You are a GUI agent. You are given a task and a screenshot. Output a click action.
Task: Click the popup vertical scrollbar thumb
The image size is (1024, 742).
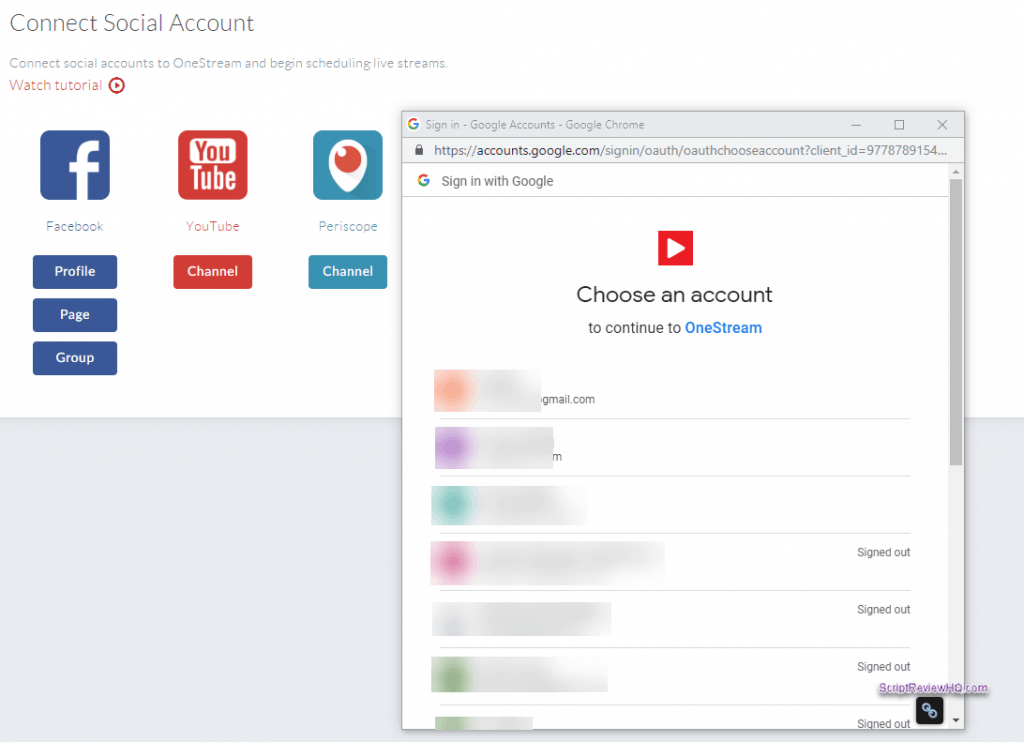[956, 322]
